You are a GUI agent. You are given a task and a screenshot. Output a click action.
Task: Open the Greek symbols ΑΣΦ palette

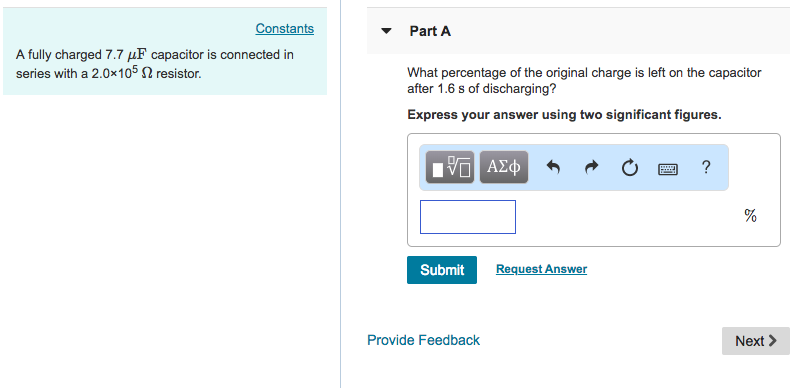(503, 167)
